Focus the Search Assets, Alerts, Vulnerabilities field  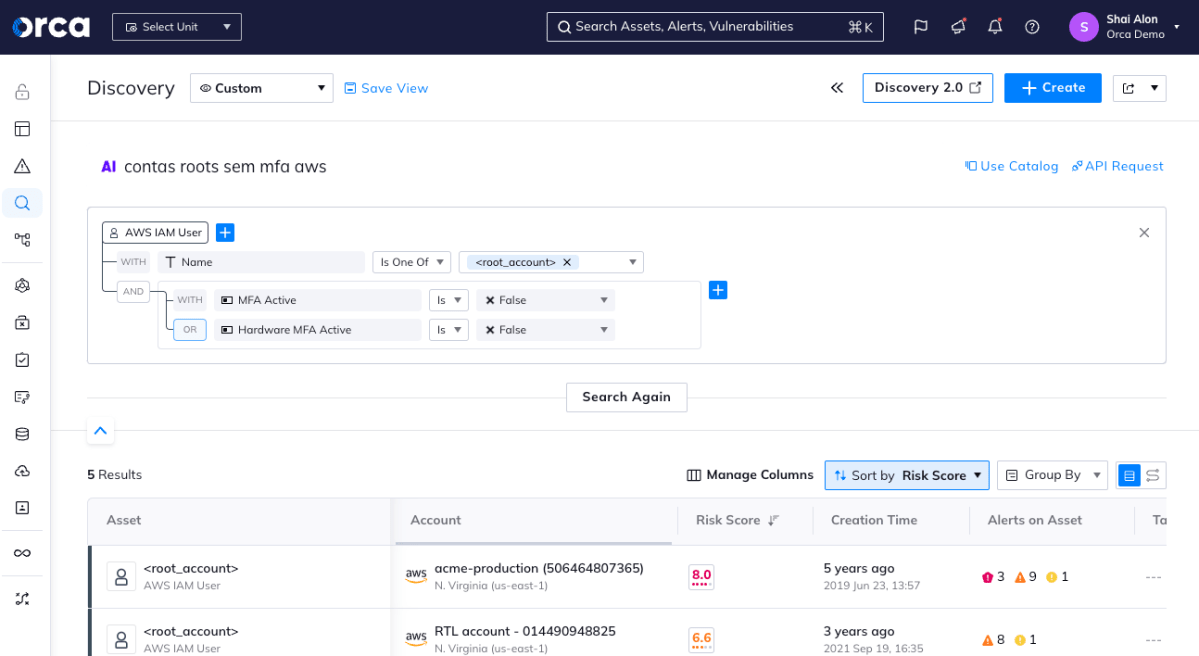[715, 27]
